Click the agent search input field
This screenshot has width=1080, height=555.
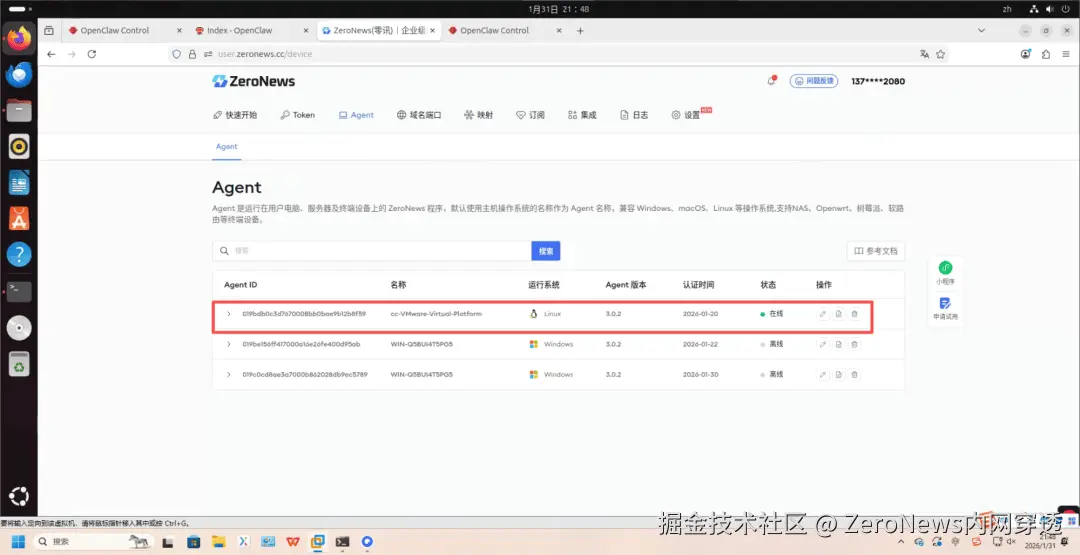(x=372, y=251)
